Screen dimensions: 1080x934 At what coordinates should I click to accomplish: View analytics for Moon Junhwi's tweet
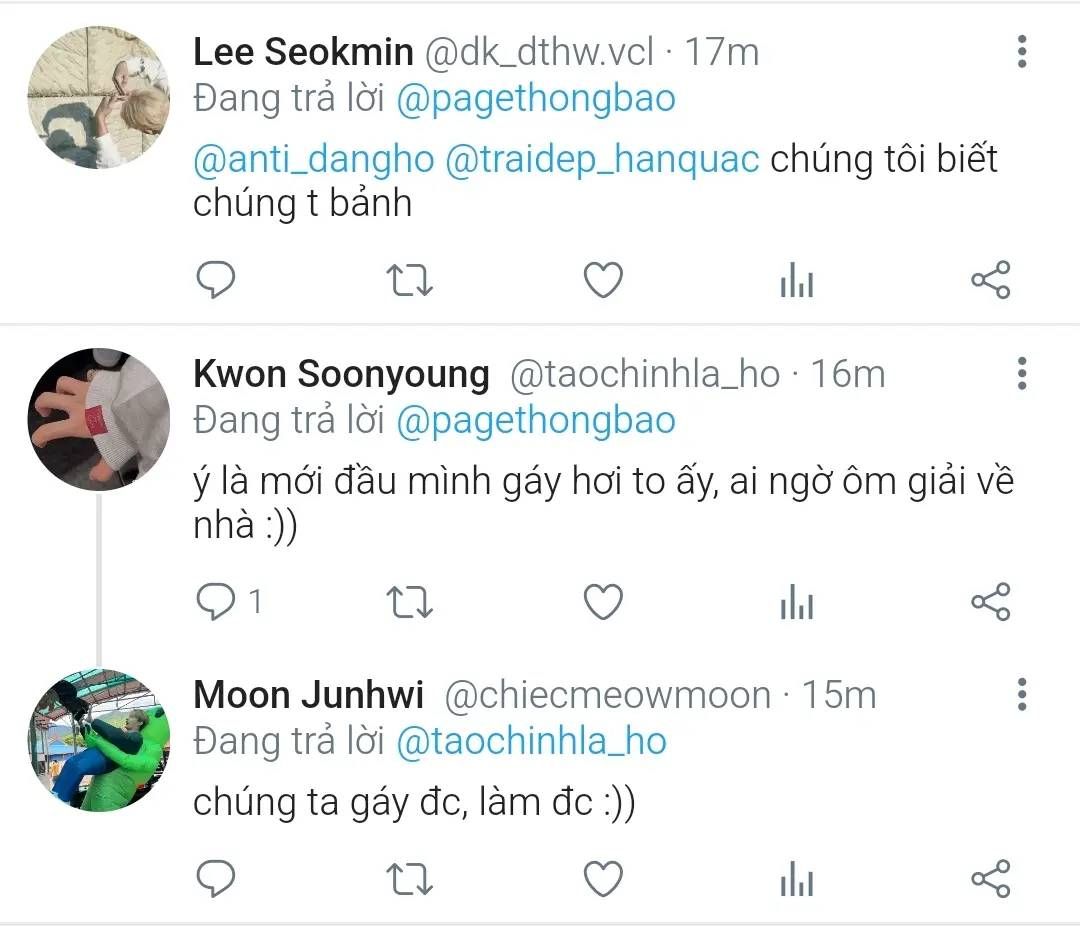point(797,881)
